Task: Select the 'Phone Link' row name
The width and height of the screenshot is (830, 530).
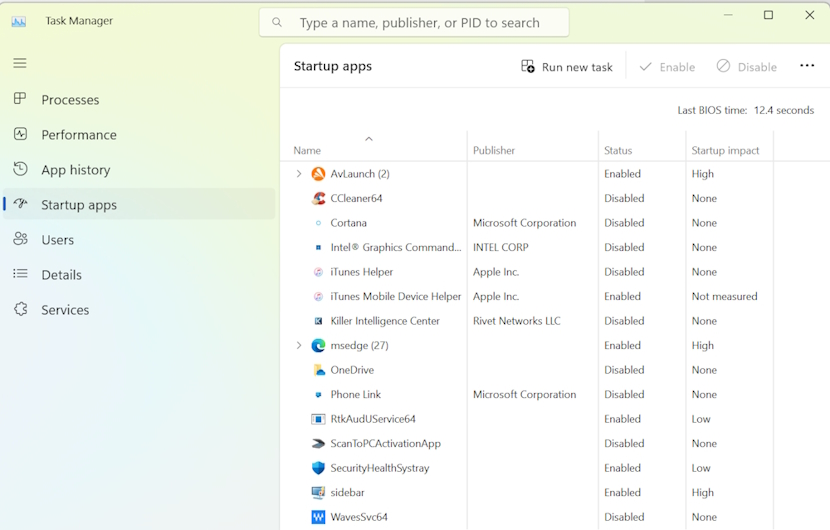Action: [356, 394]
